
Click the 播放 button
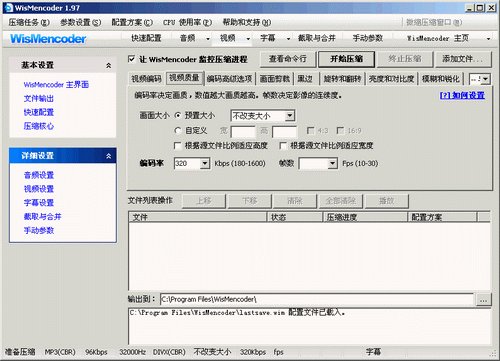coord(387,201)
